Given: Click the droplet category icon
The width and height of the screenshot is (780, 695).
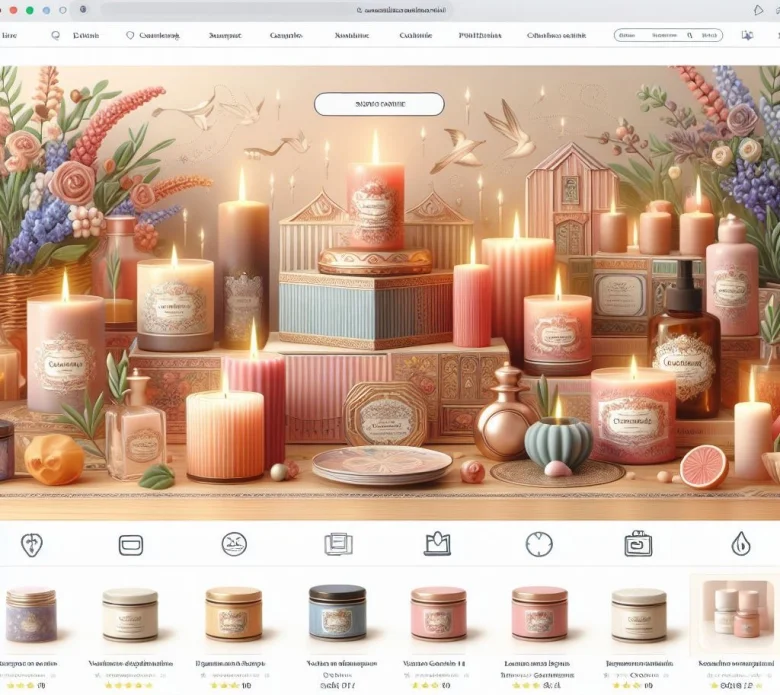Looking at the screenshot, I should click(x=741, y=544).
